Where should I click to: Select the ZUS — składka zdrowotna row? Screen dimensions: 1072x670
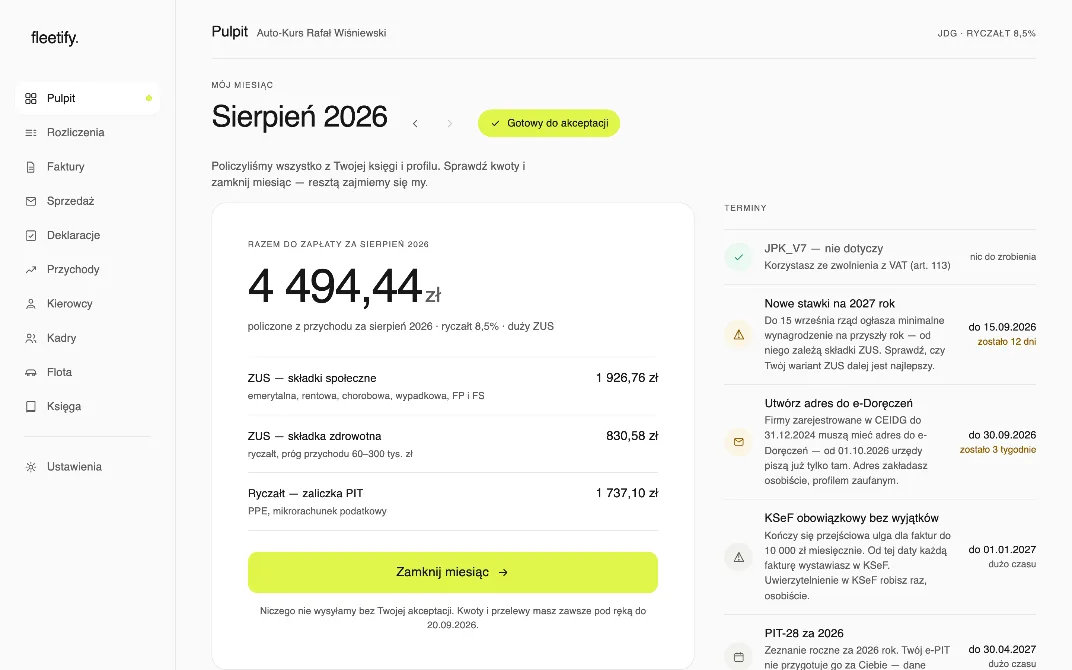pos(453,444)
